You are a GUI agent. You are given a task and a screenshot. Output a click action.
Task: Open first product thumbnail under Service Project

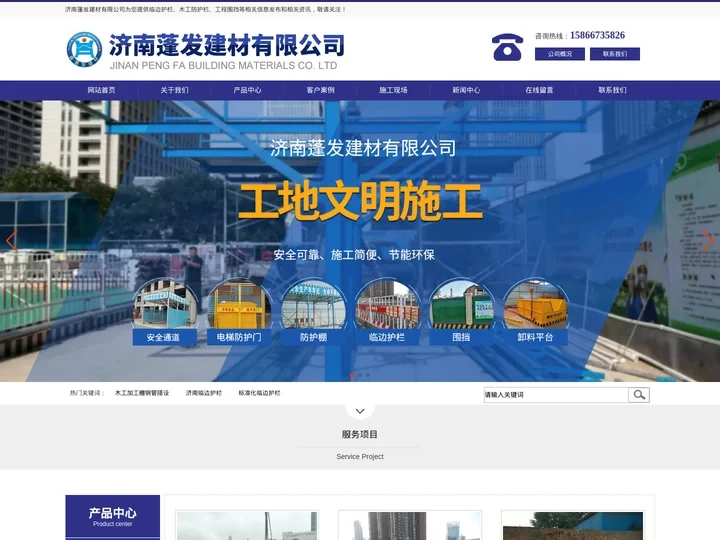247,526
